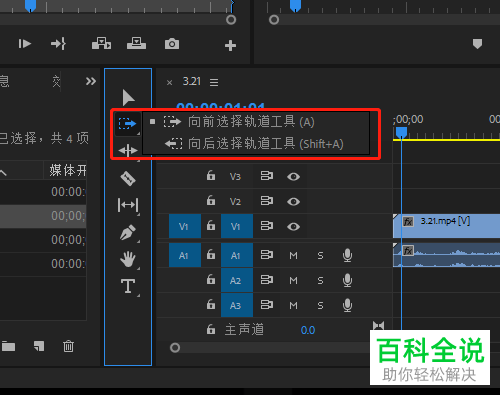This screenshot has height=395, width=500.
Task: Toggle lock on track A1
Action: [211, 255]
